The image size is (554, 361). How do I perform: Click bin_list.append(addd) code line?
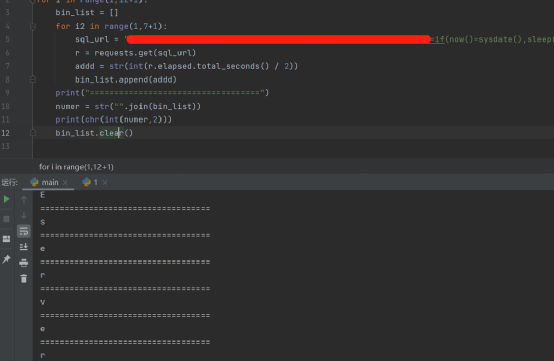[x=126, y=79]
